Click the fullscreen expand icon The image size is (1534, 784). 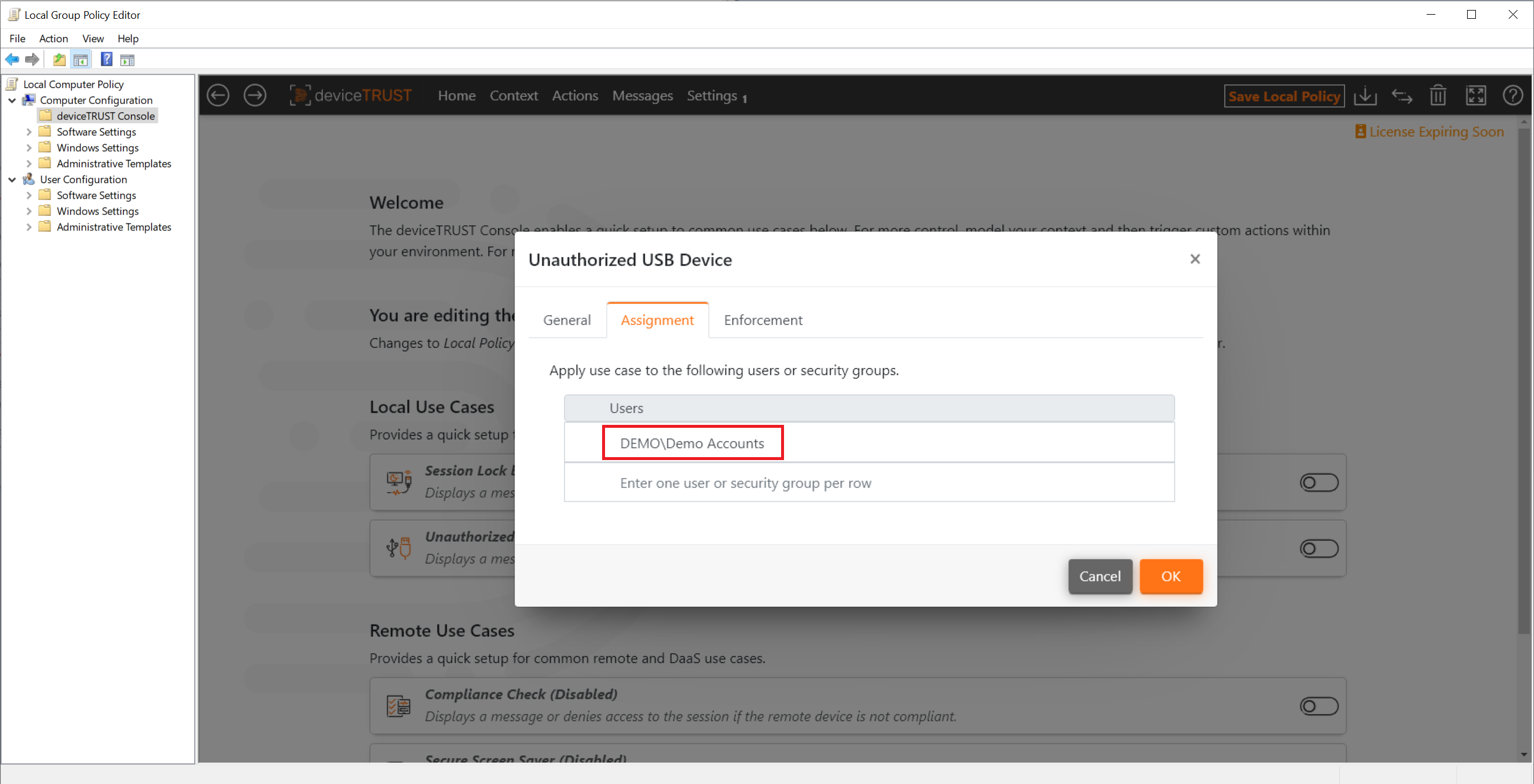click(x=1476, y=95)
